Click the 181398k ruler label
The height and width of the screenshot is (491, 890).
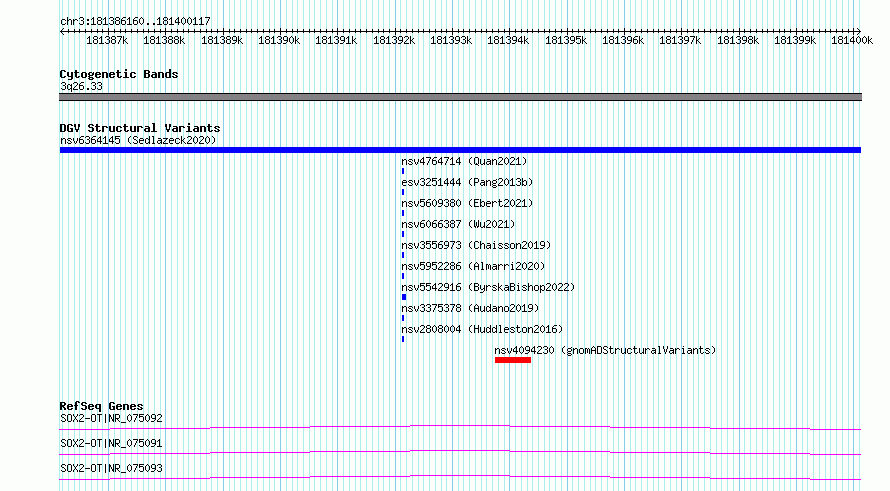click(738, 40)
